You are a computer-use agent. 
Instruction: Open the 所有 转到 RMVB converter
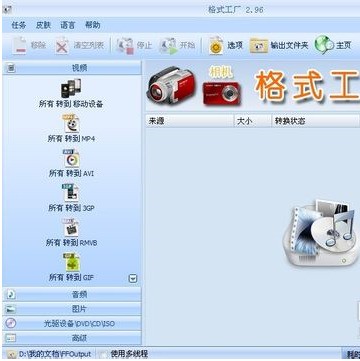[71, 233]
